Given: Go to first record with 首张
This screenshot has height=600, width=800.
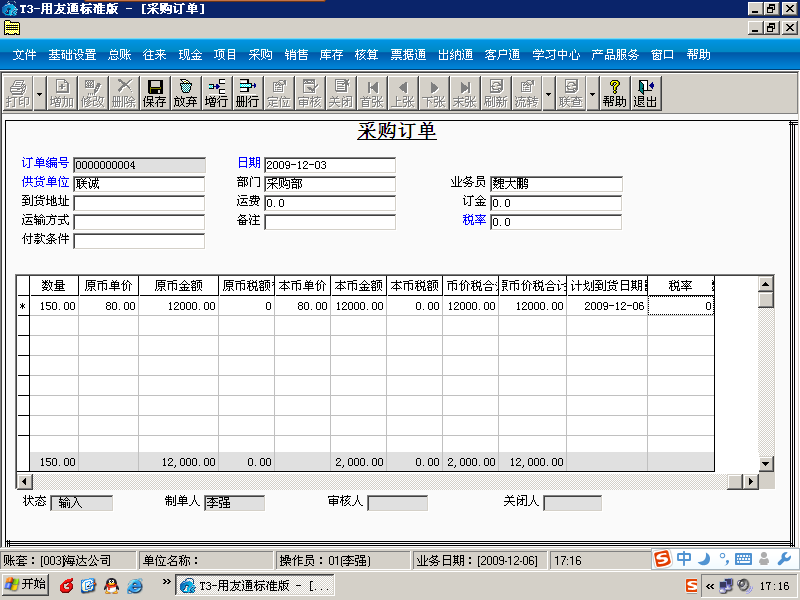Looking at the screenshot, I should point(372,93).
